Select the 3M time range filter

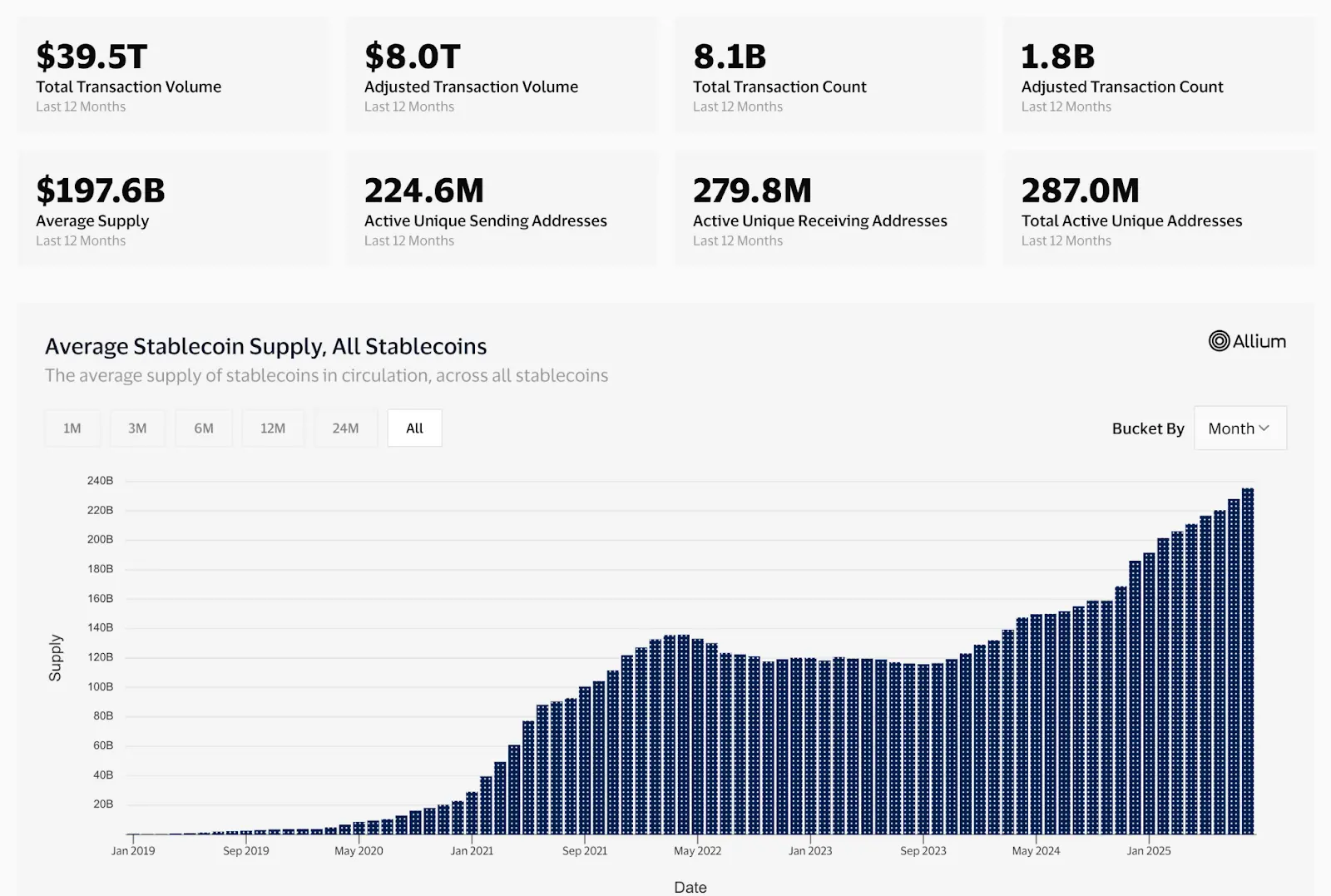(137, 428)
